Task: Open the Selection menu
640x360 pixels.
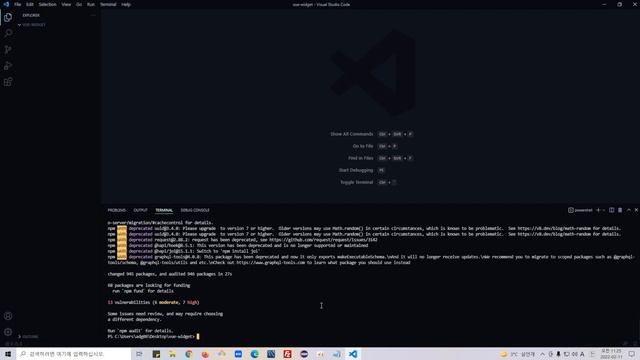Action: click(47, 4)
